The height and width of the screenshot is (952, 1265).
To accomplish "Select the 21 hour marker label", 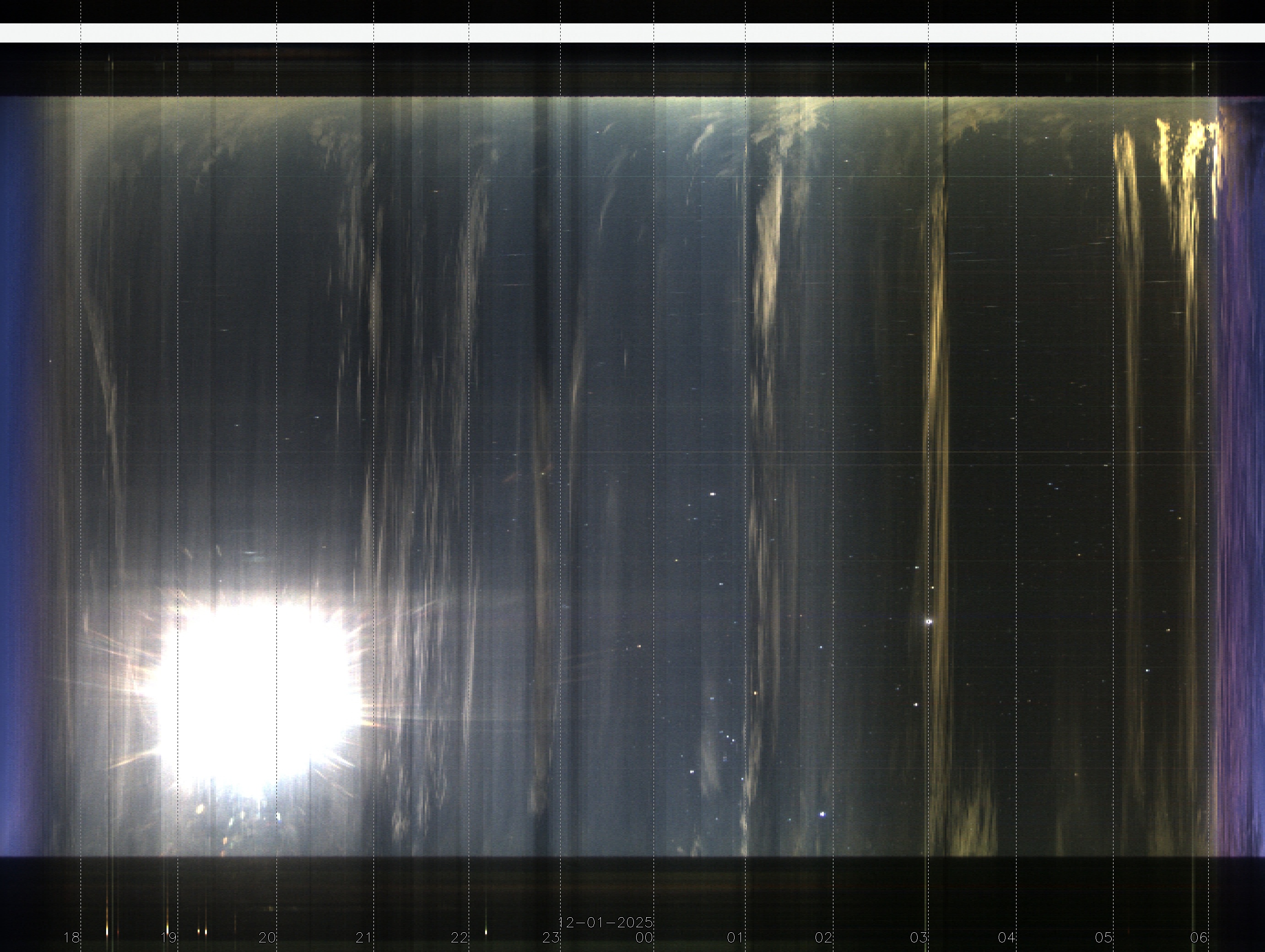I will pyautogui.click(x=364, y=938).
